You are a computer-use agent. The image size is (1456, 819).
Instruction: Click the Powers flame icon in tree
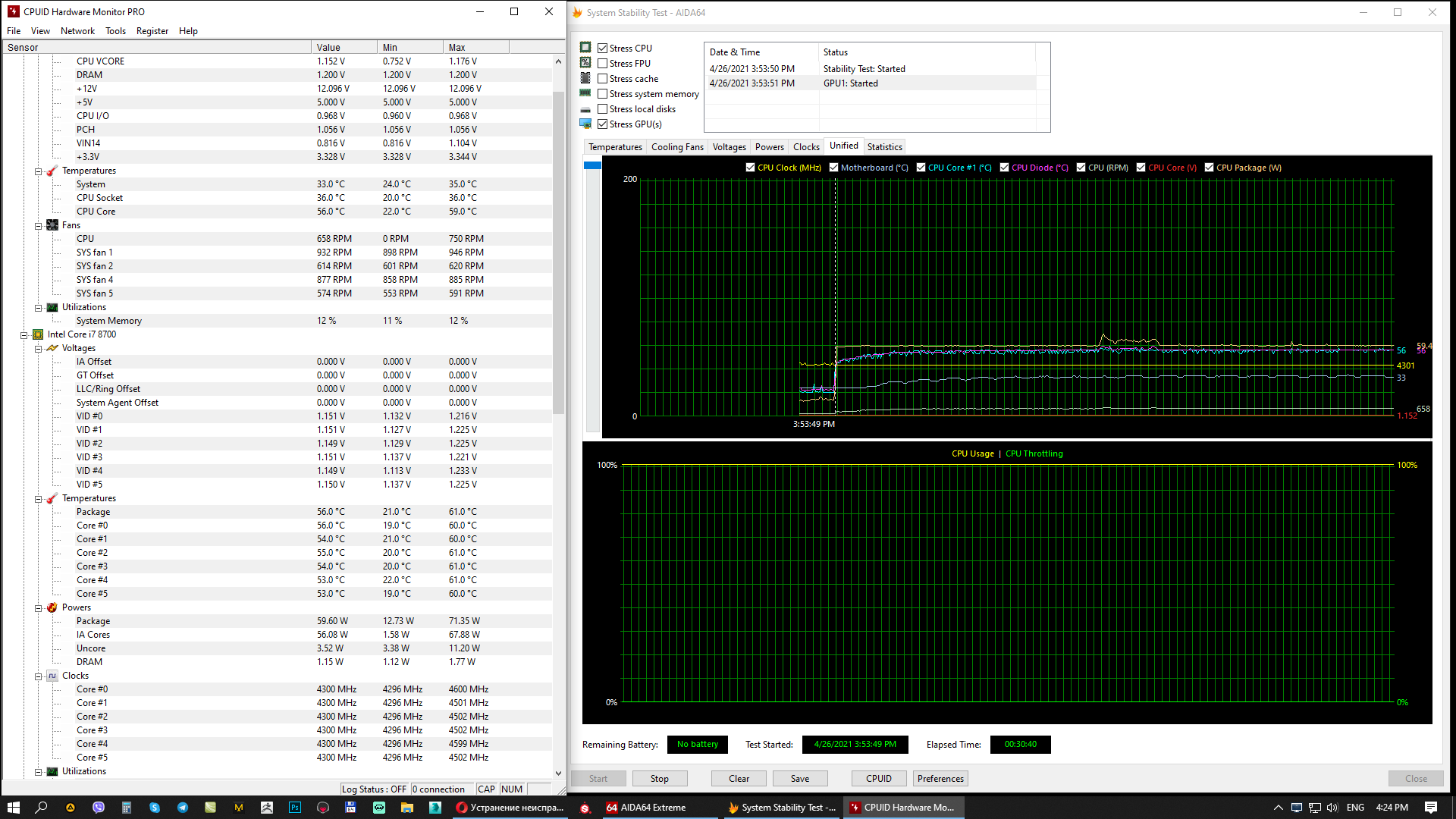click(52, 607)
